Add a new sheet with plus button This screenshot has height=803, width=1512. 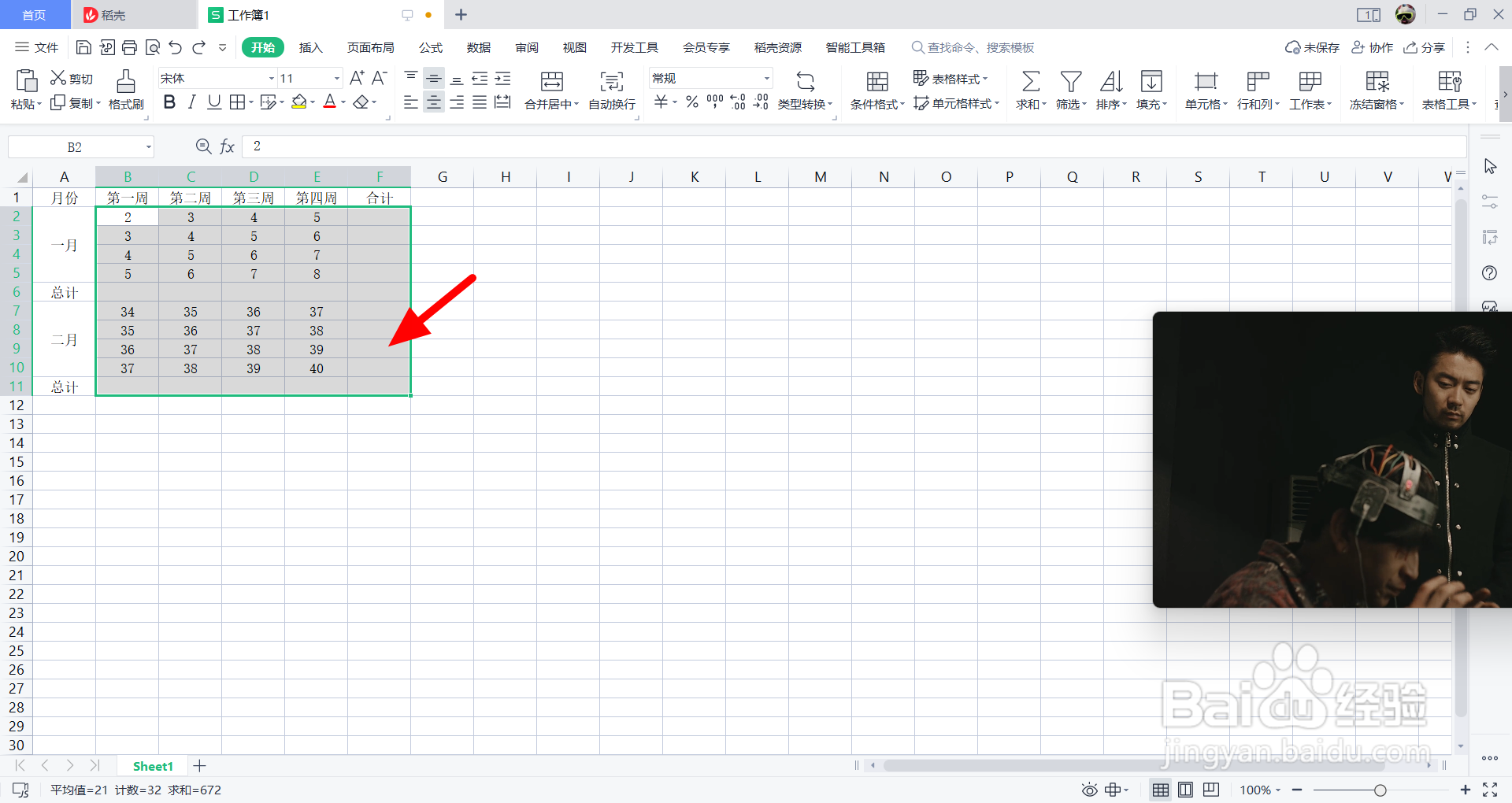200,766
